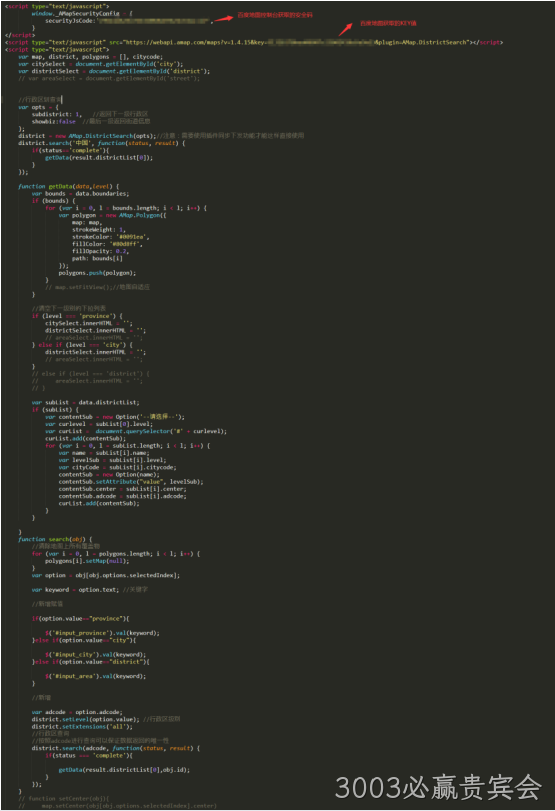Viewport: 555px width, 811px height.
Task: Click "district.setExtensions('all');" line
Action: (82, 727)
